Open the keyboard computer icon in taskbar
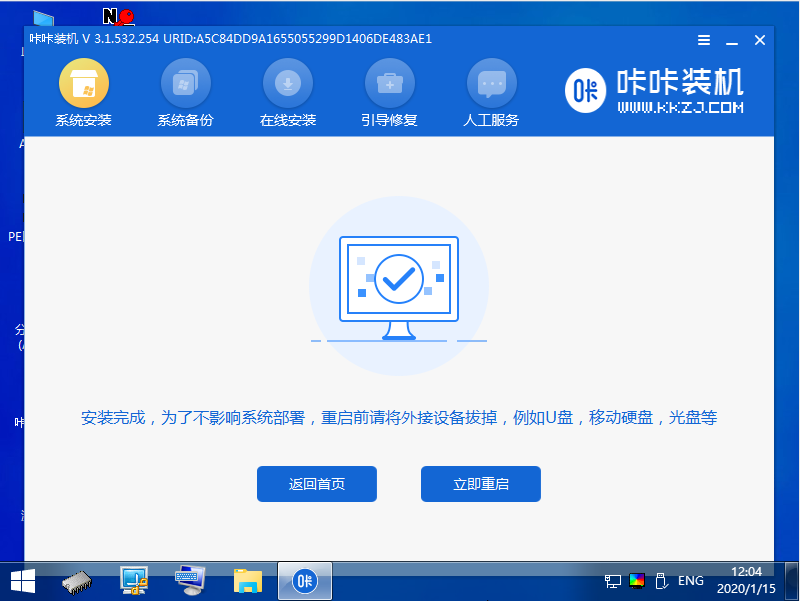This screenshot has height=601, width=800. tap(190, 580)
